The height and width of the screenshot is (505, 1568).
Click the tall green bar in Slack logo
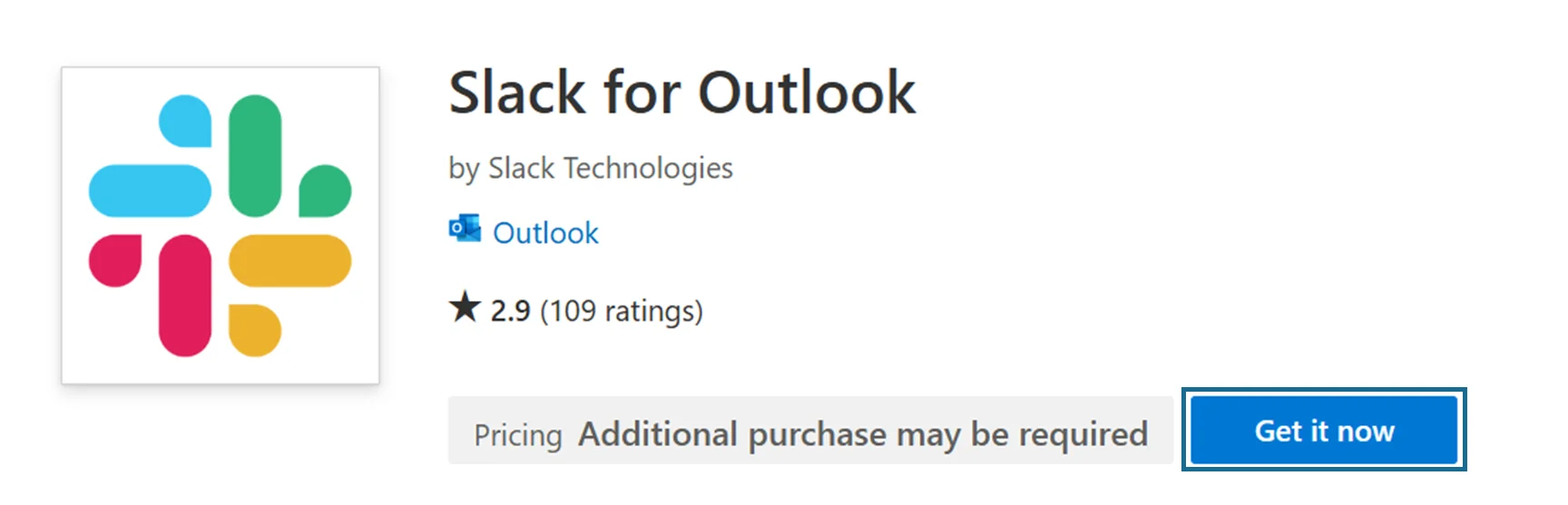coord(255,155)
